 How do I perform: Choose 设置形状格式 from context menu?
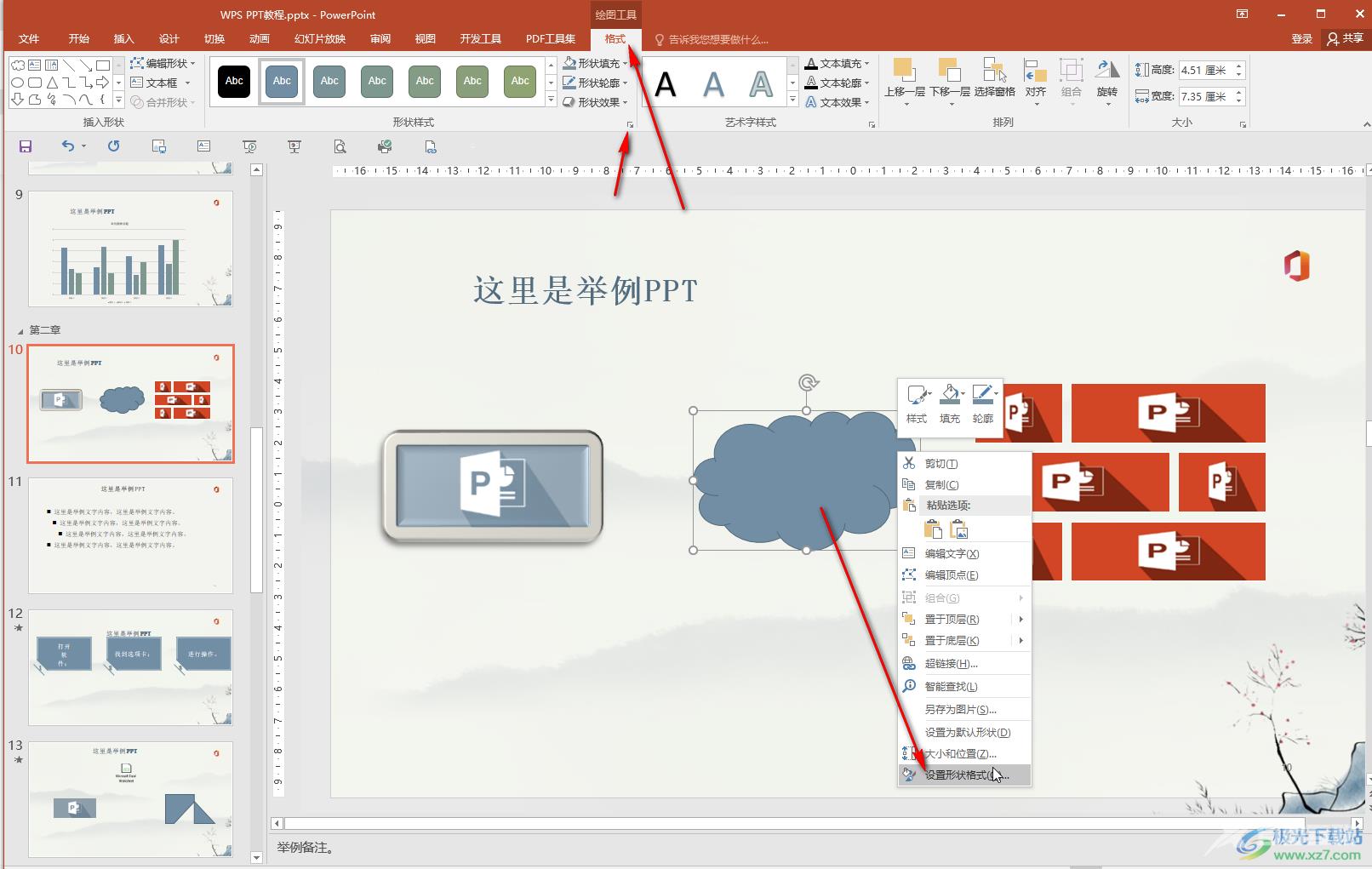965,775
